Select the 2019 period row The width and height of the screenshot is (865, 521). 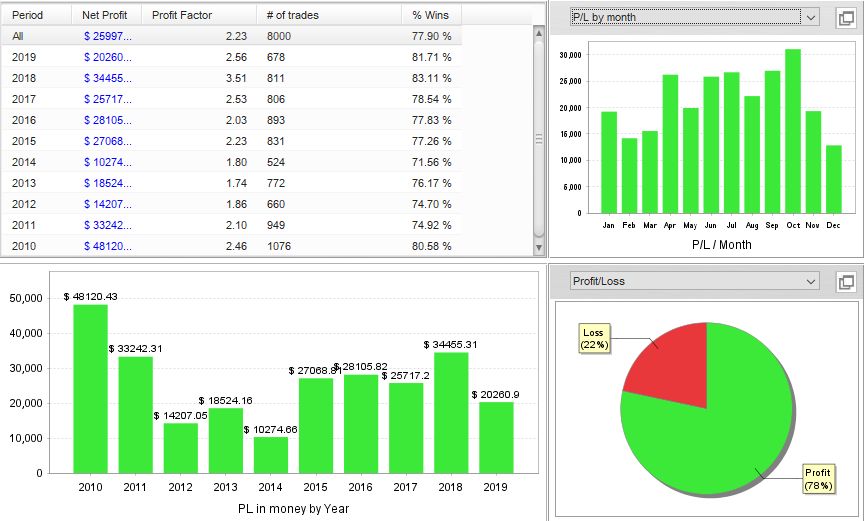231,57
